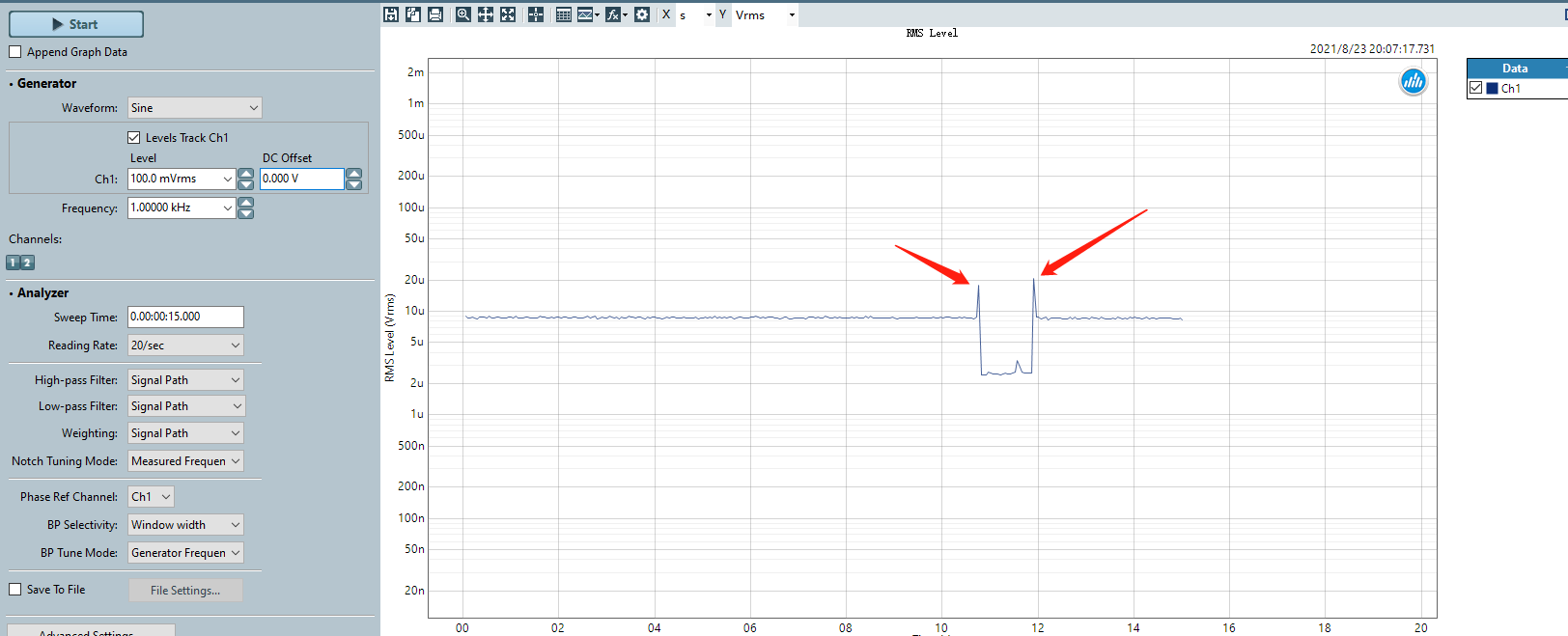Open the BP Selectivity dropdown

point(185,525)
